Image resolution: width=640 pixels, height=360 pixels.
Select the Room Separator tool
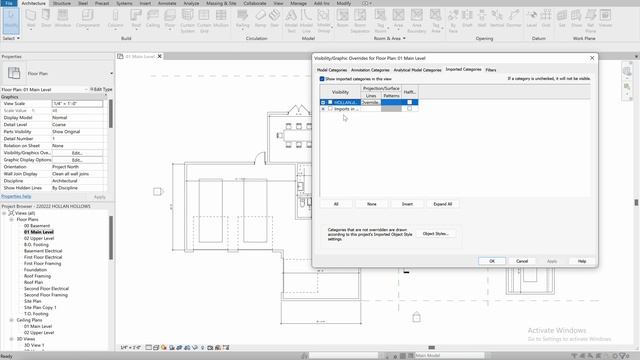tap(360, 21)
